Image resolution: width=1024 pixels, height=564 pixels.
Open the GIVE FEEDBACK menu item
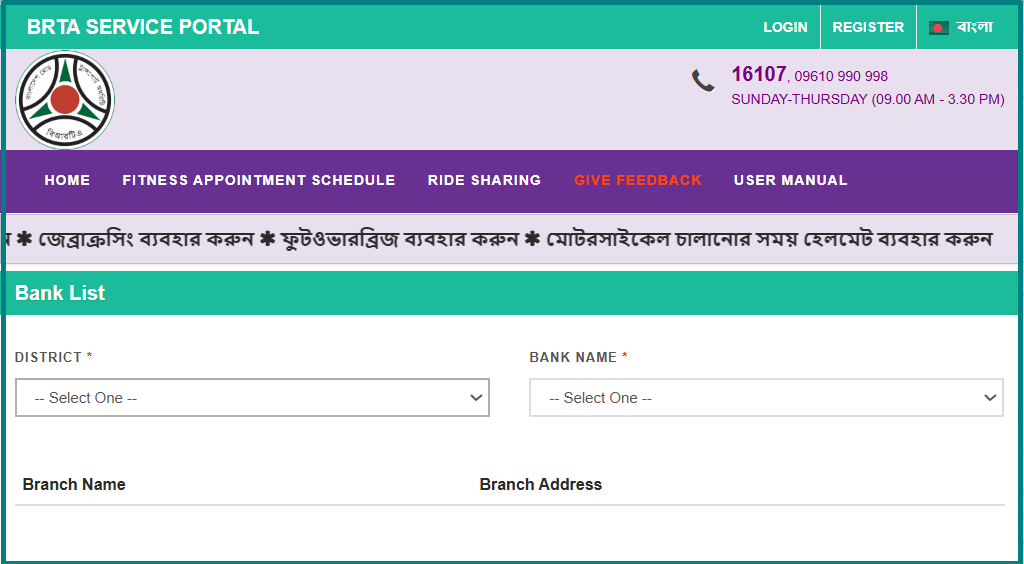tap(638, 180)
